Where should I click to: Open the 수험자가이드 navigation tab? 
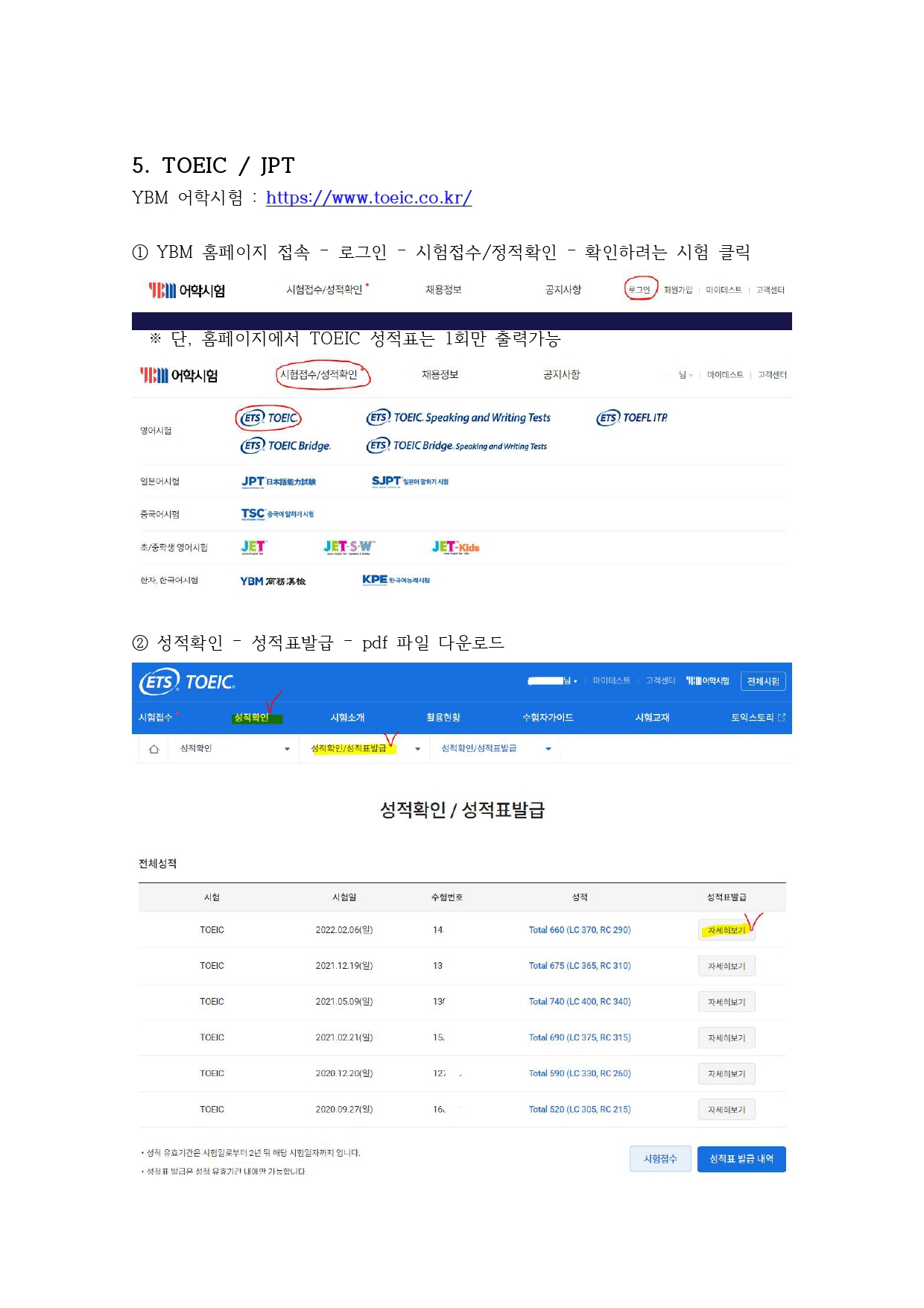point(548,717)
